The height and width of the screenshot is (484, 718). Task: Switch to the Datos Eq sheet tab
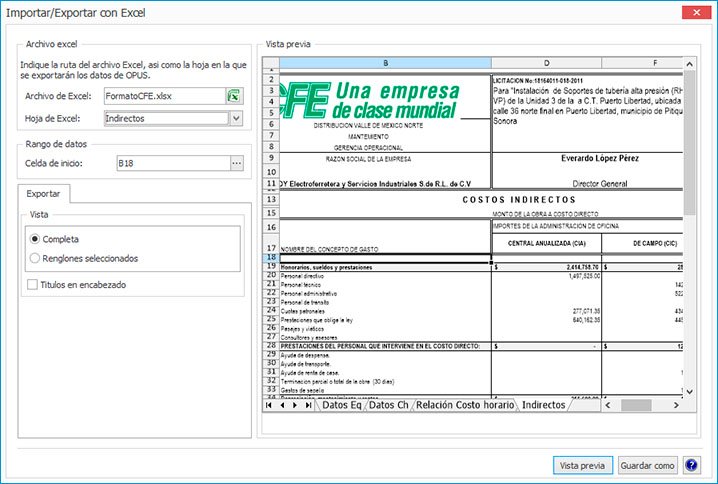pos(341,406)
